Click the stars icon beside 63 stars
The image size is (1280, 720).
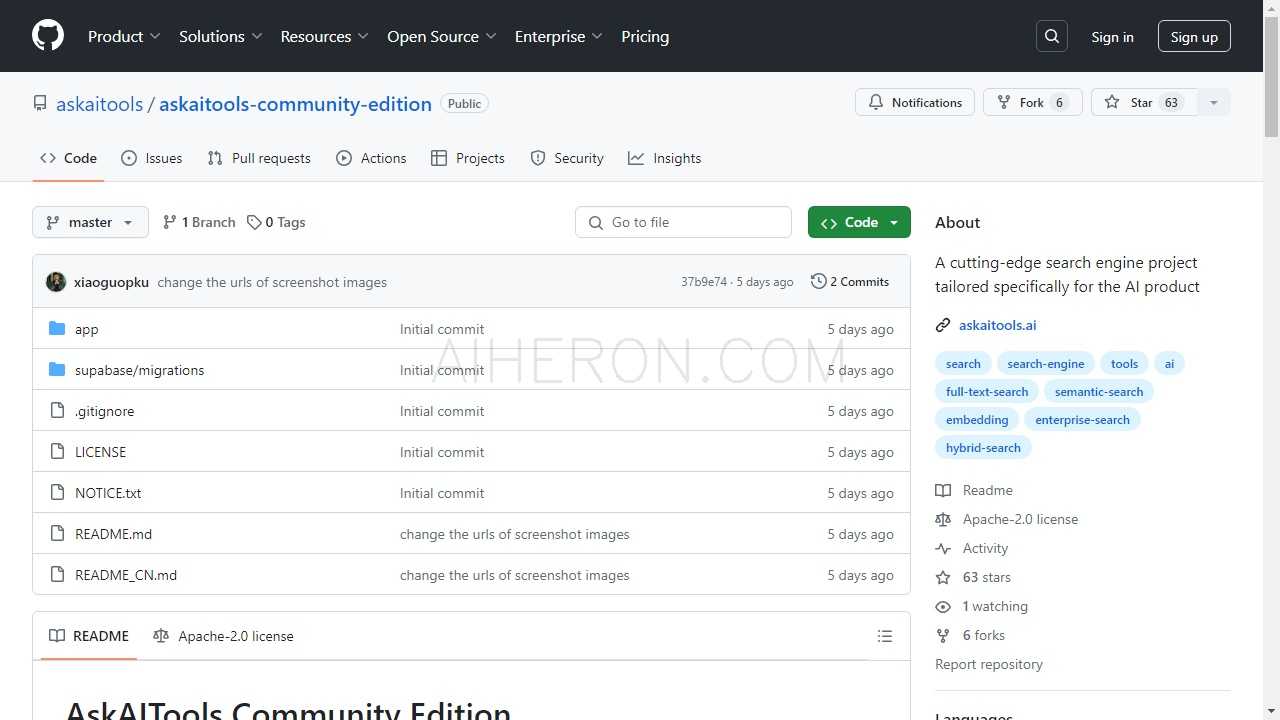coord(943,577)
